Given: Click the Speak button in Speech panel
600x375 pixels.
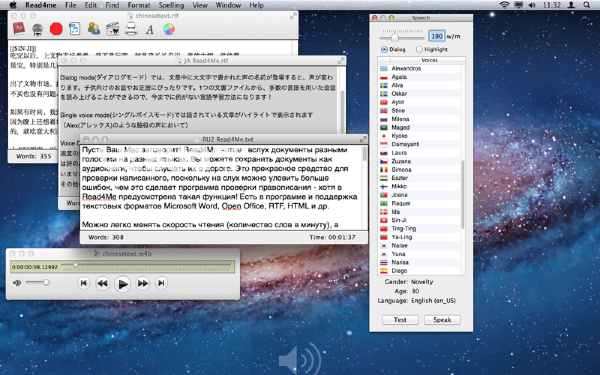Looking at the screenshot, I should [x=442, y=320].
